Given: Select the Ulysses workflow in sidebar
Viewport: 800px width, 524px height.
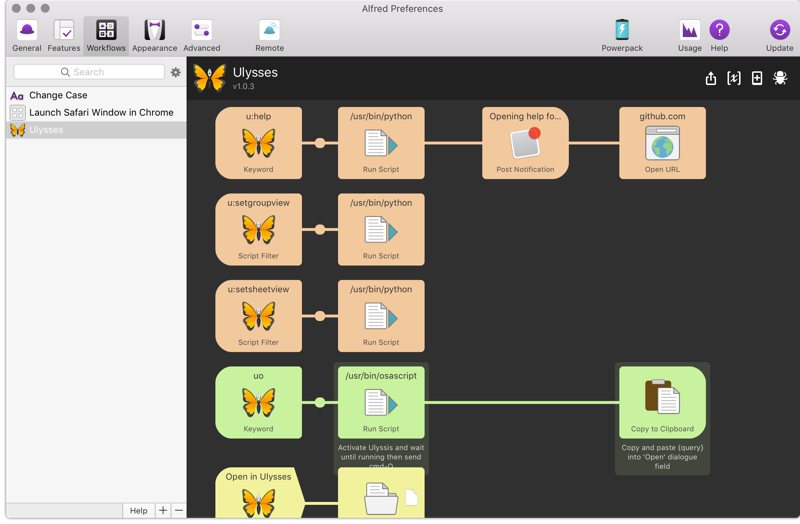Looking at the screenshot, I should point(96,130).
